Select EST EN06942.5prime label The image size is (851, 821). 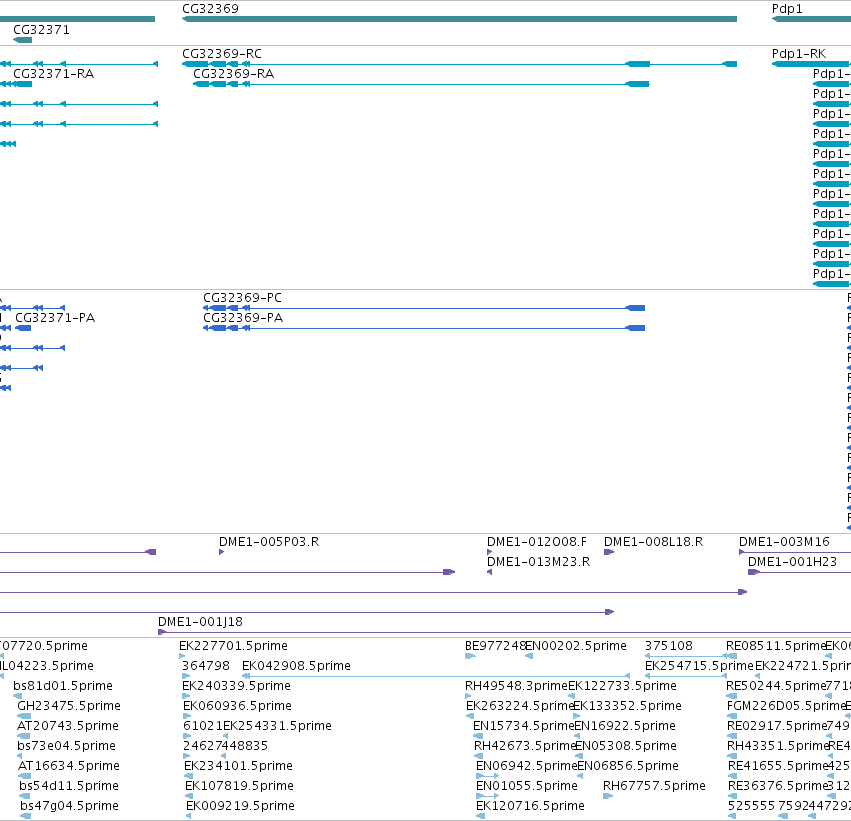coord(526,766)
